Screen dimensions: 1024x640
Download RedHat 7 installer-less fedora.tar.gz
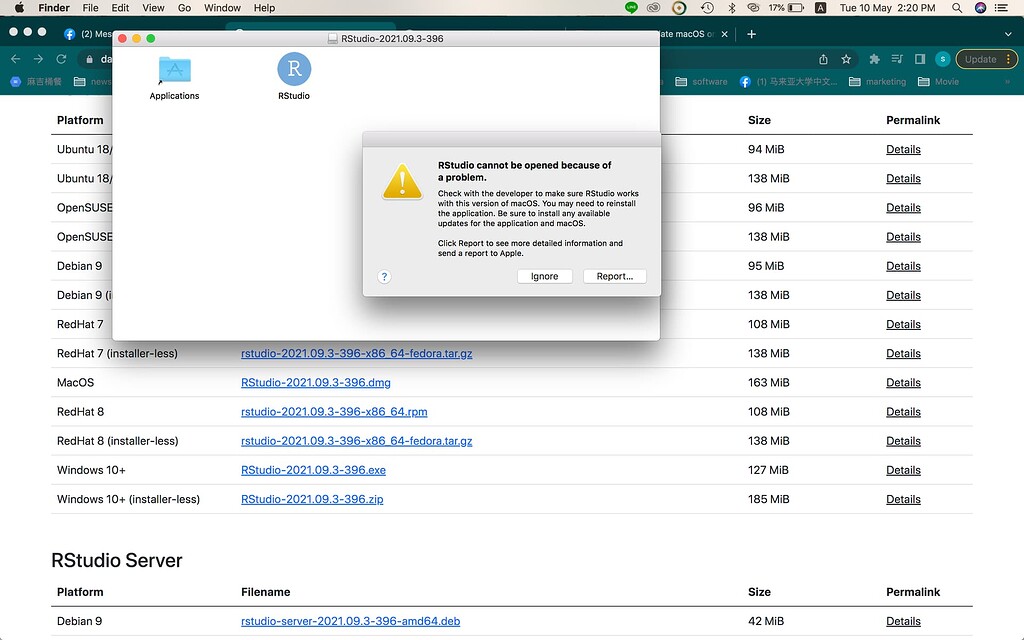point(357,353)
